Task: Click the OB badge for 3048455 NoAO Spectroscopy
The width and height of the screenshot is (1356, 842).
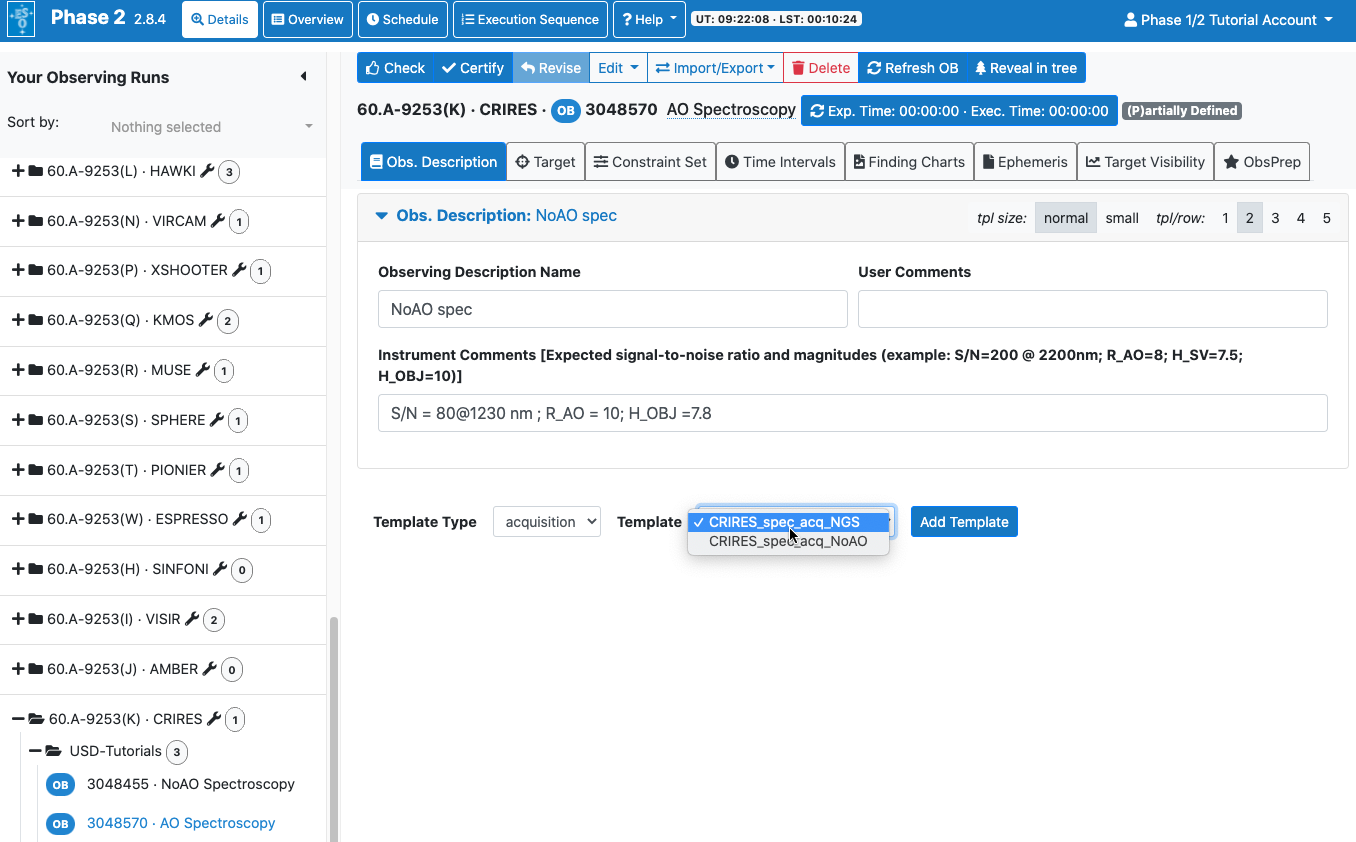Action: click(x=61, y=785)
